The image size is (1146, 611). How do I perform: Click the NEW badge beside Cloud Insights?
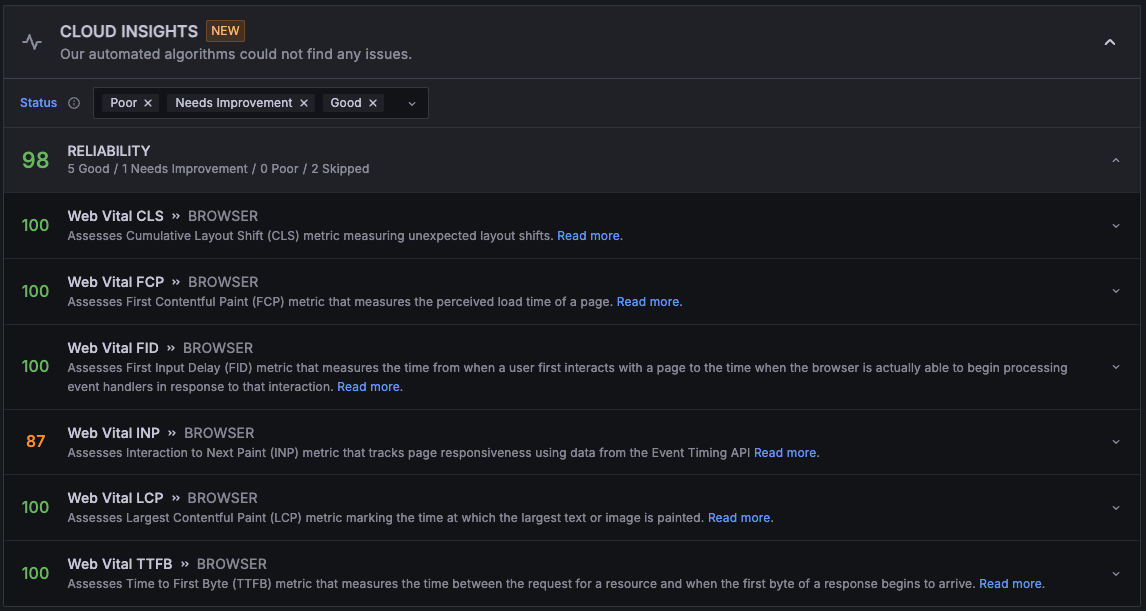[x=225, y=31]
